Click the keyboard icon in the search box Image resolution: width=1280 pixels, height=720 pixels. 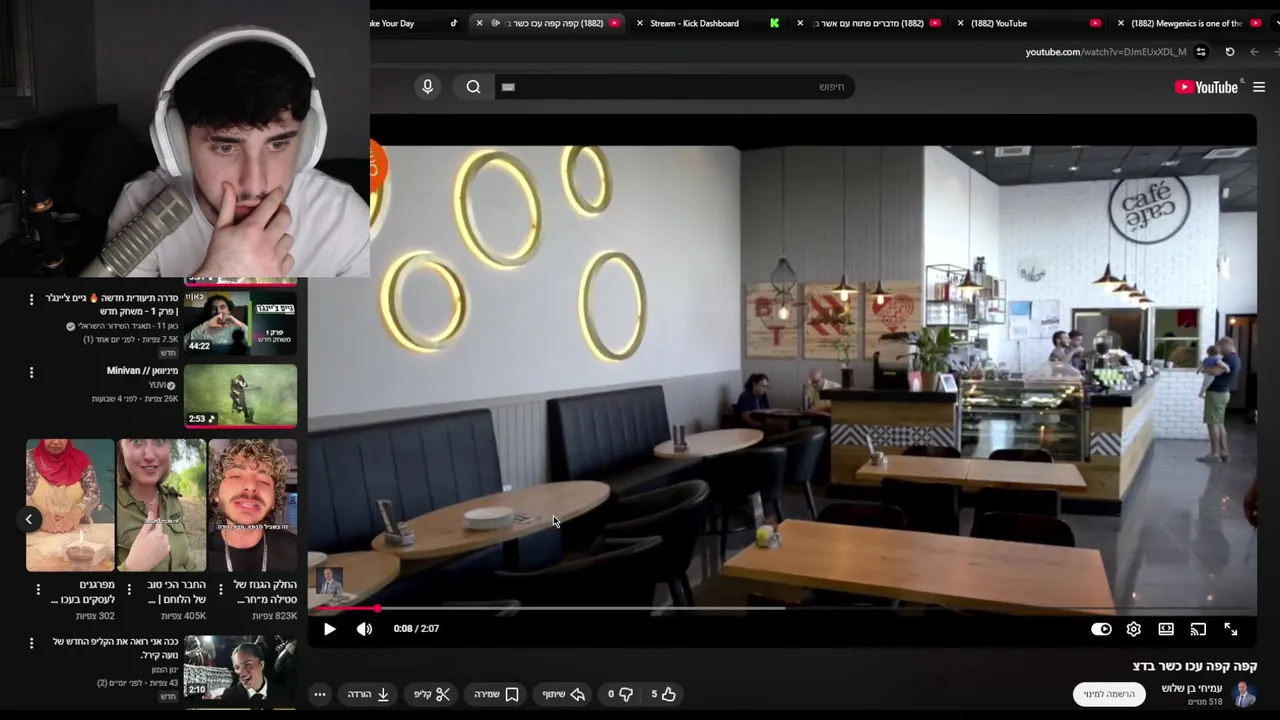(508, 87)
